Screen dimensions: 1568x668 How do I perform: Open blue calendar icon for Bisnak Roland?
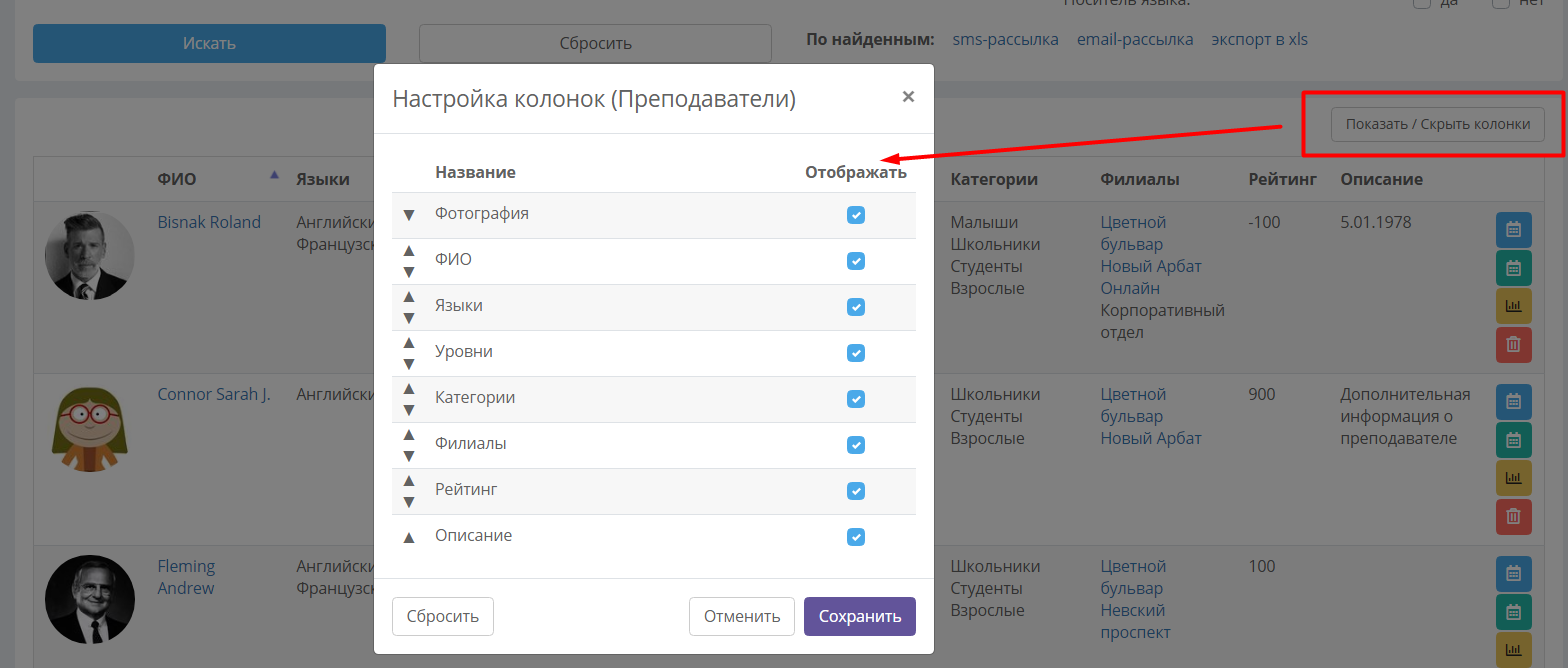(x=1513, y=229)
